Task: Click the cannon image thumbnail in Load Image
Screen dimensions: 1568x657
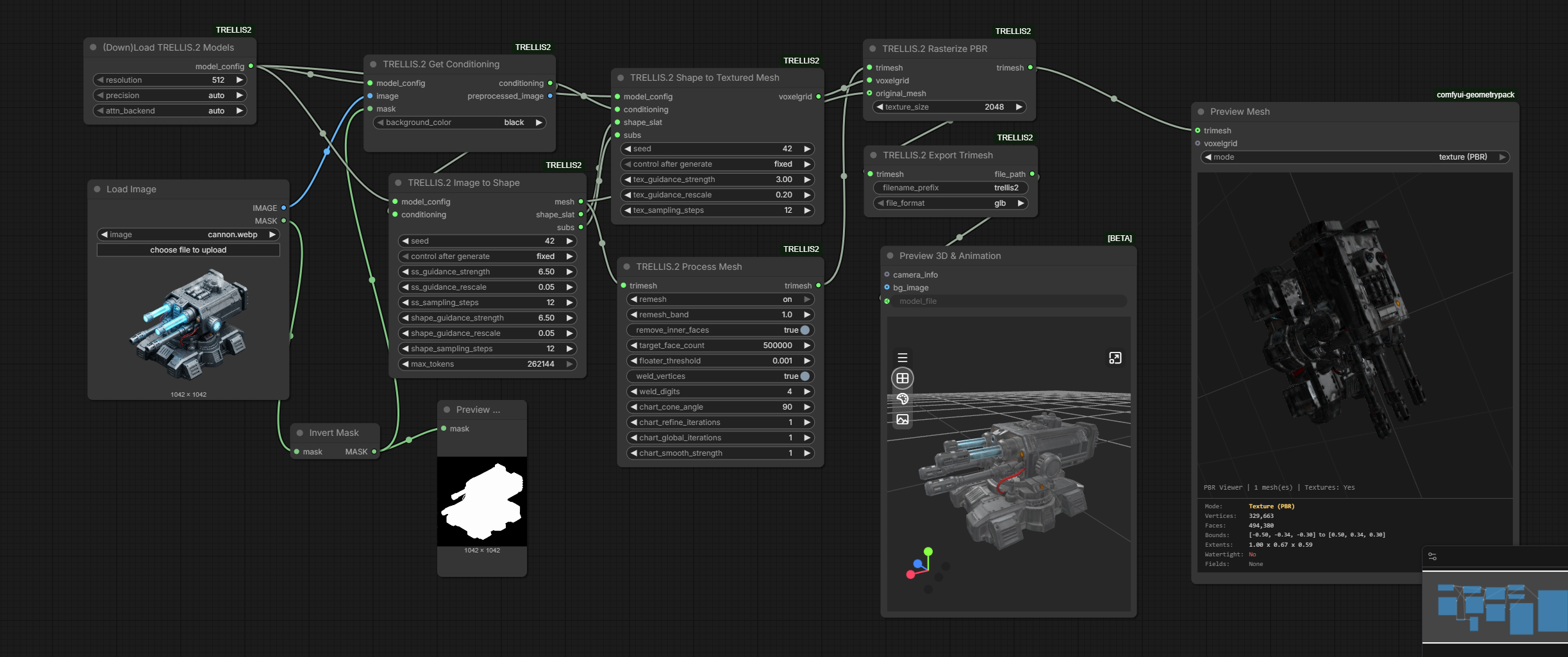Action: pos(188,325)
